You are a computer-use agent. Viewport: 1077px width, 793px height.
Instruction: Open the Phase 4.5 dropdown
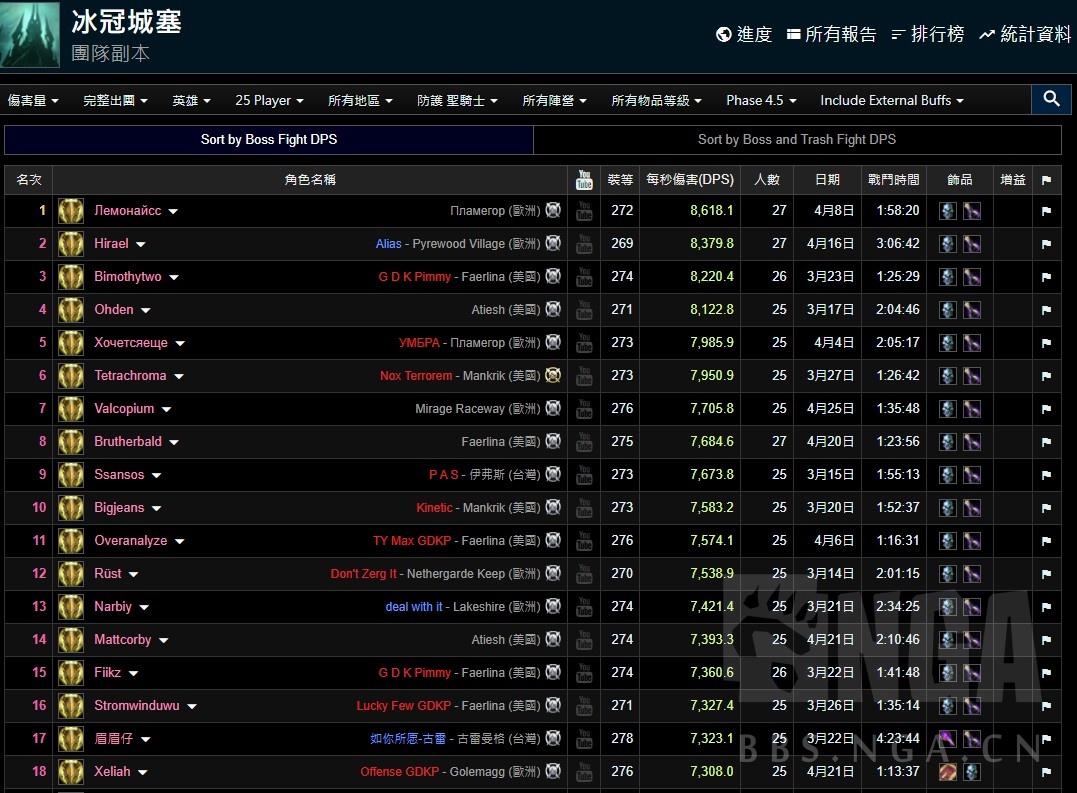(x=761, y=100)
